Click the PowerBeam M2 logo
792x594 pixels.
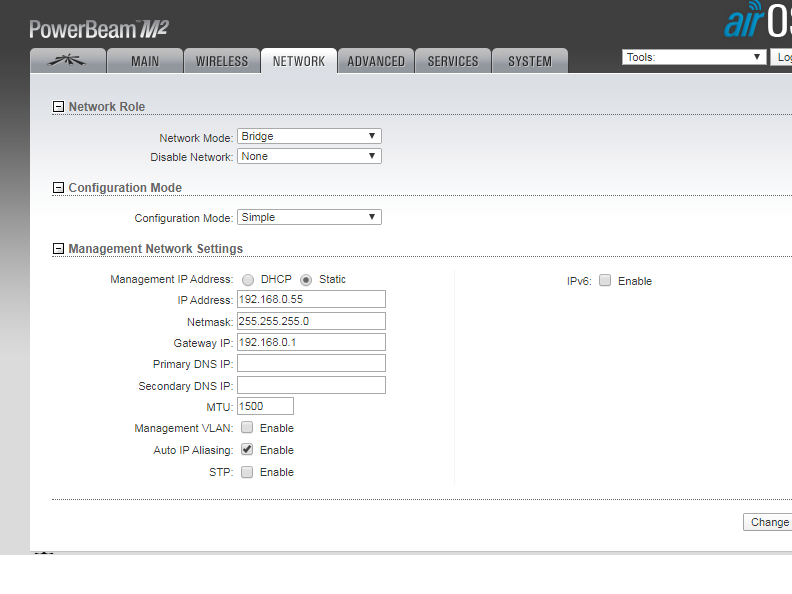point(99,29)
